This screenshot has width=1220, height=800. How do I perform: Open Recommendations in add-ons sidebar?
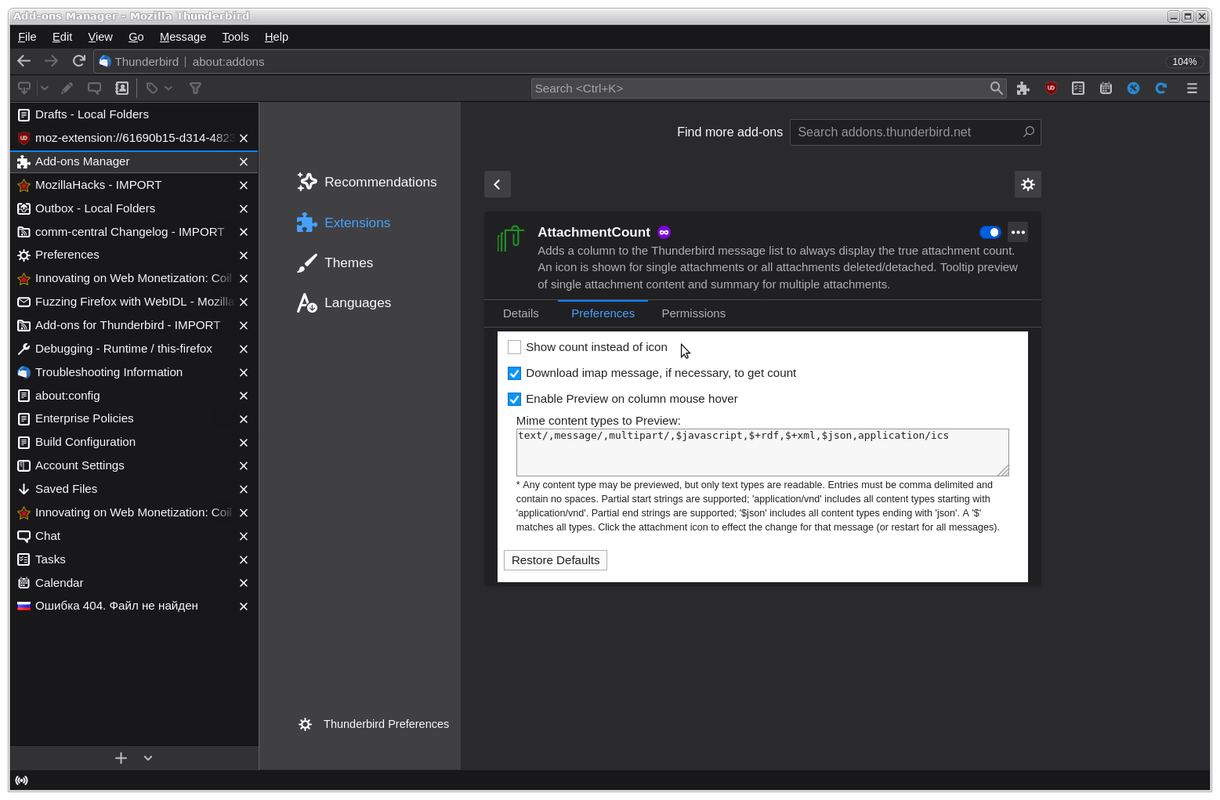point(366,182)
